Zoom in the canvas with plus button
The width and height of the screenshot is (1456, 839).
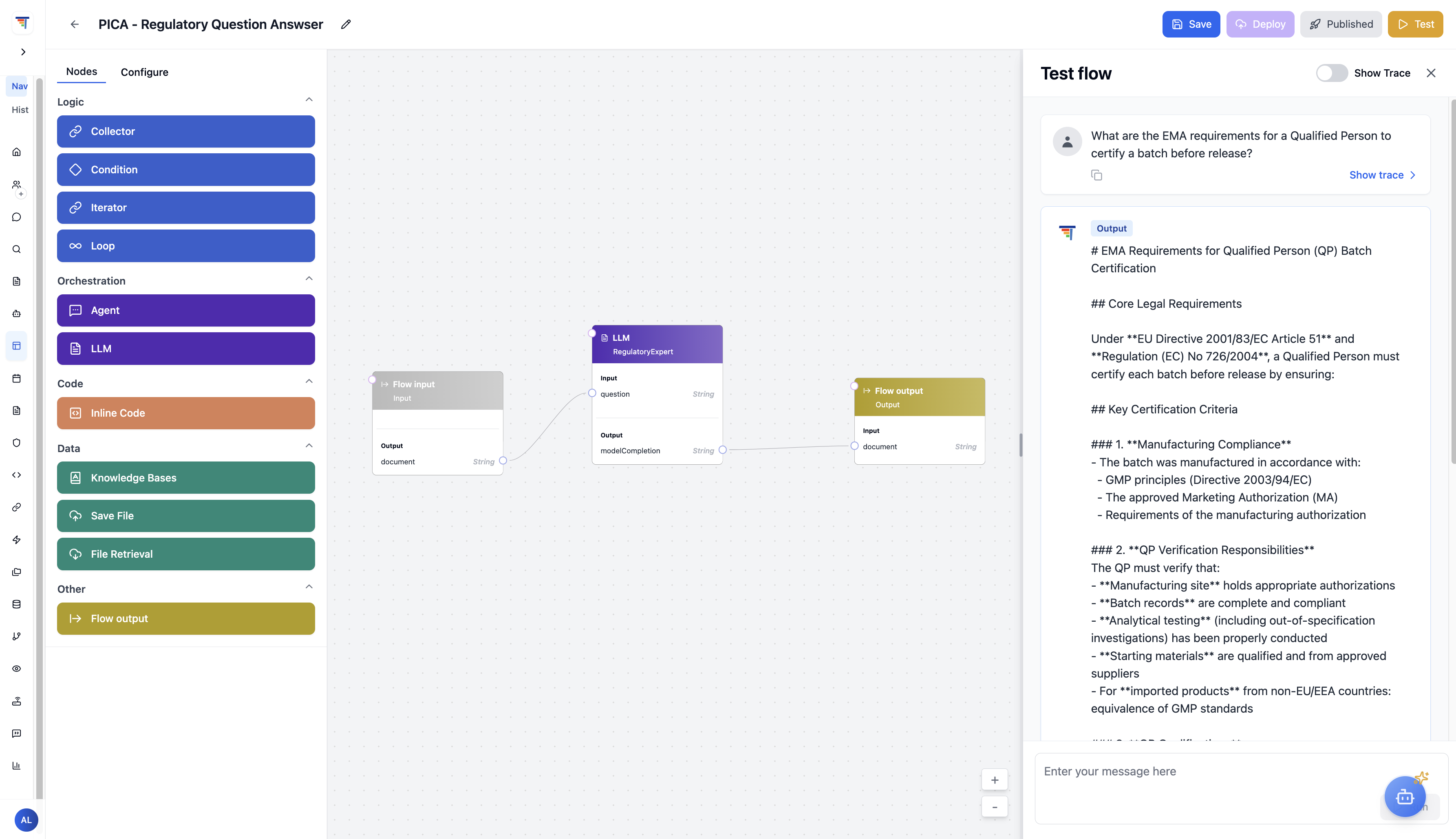(995, 779)
